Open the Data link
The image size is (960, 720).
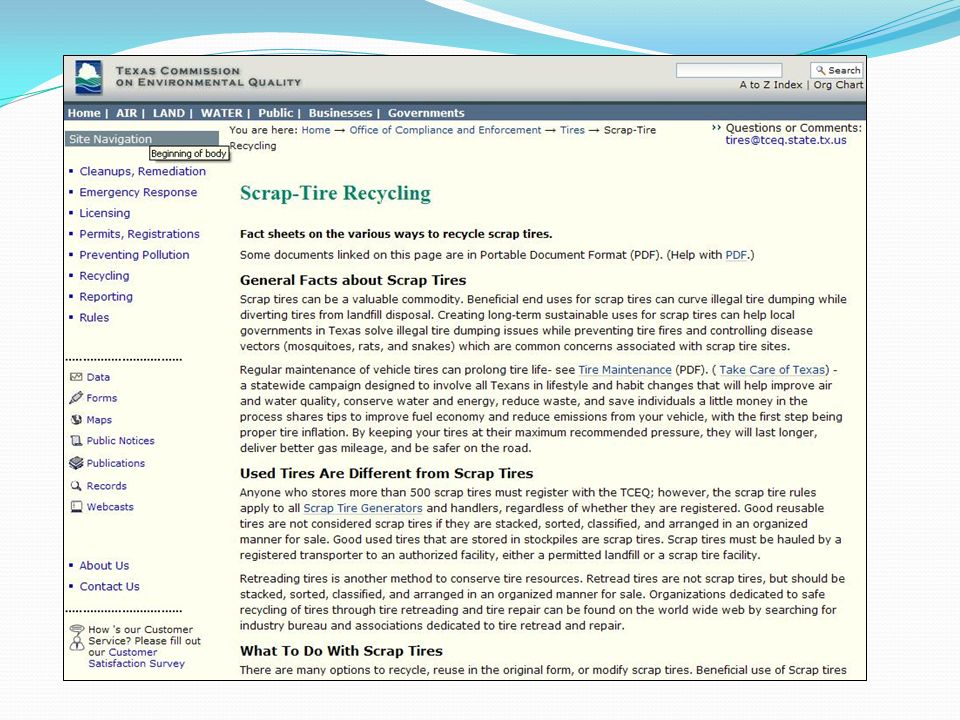[99, 377]
